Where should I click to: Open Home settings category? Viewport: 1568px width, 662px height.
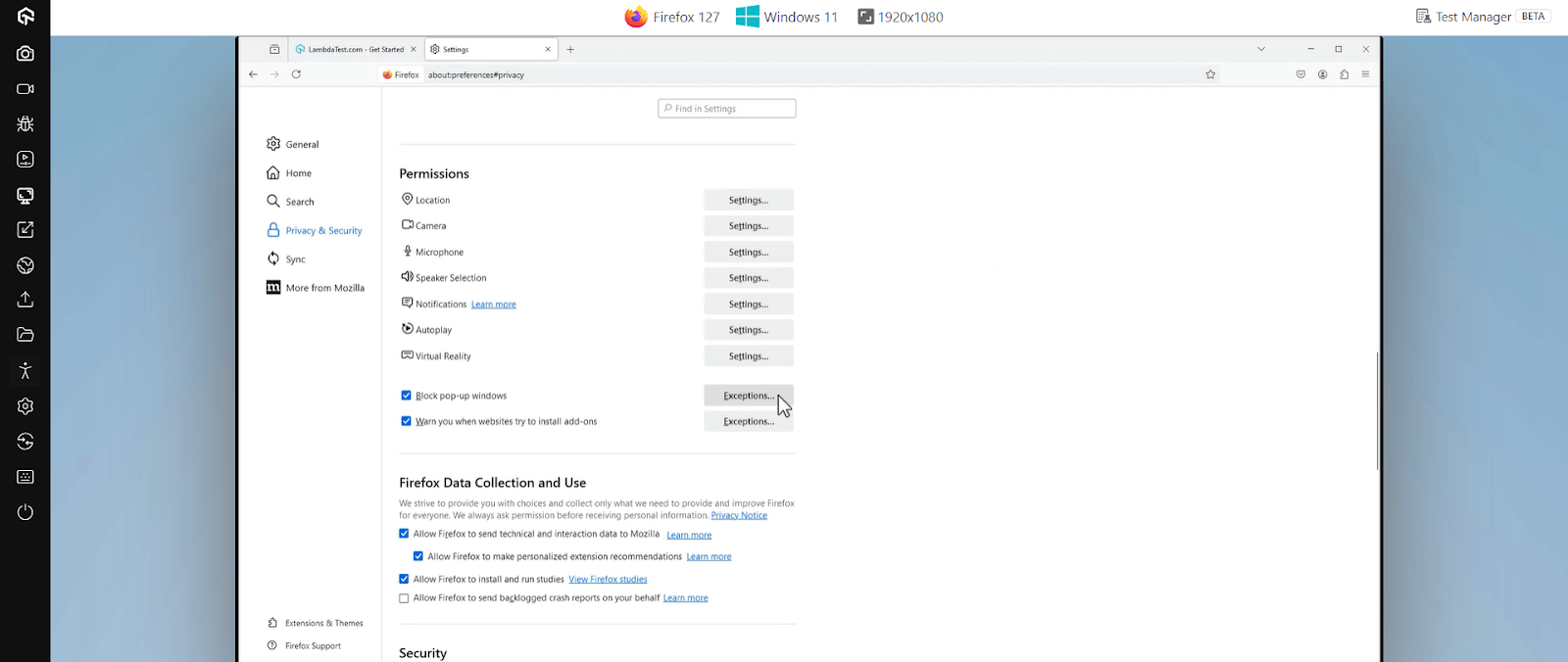tap(289, 173)
